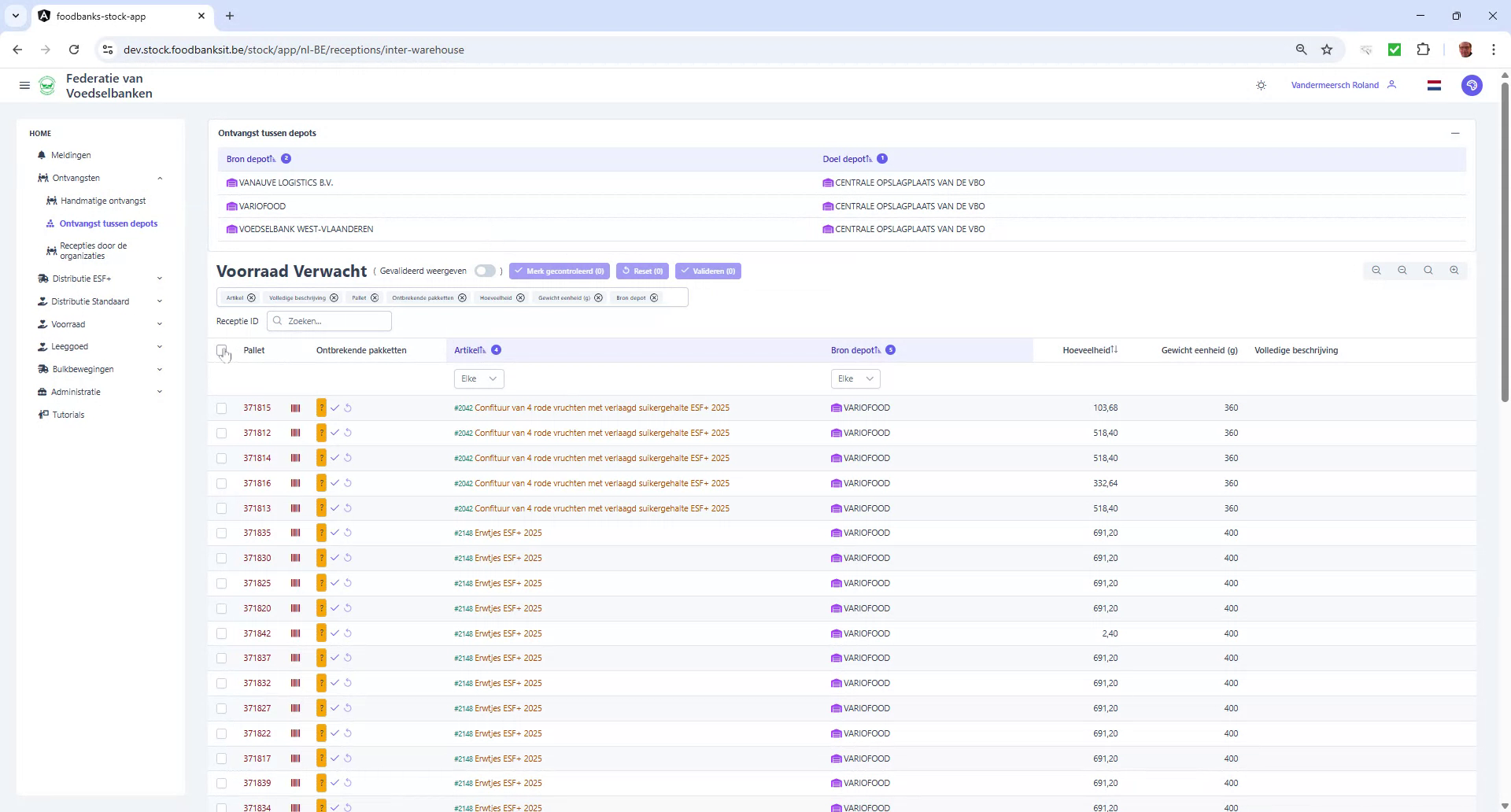Open the Recepties door de organizaties page

93,250
